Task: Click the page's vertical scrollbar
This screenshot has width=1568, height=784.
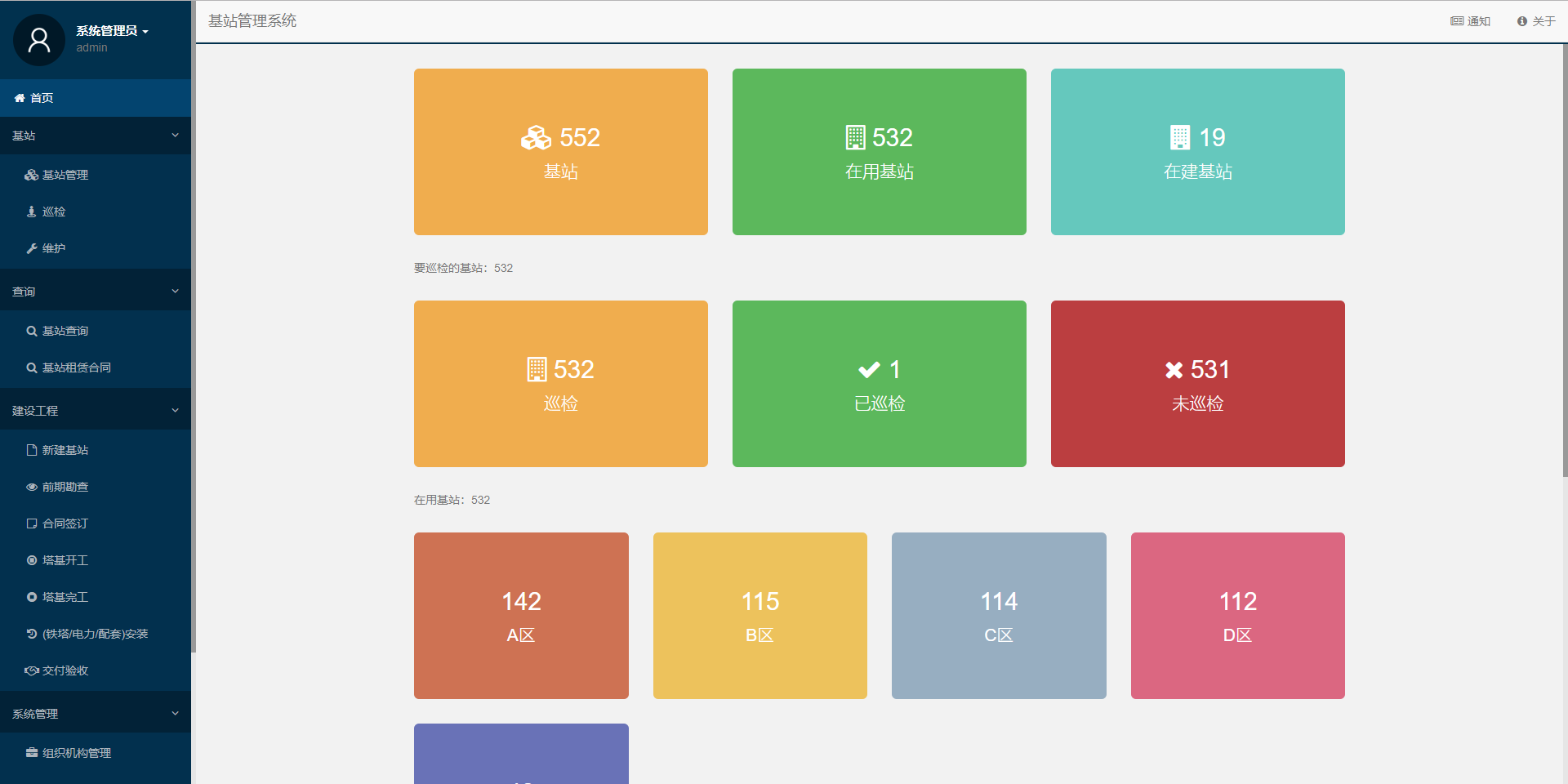Action: coord(1564,261)
